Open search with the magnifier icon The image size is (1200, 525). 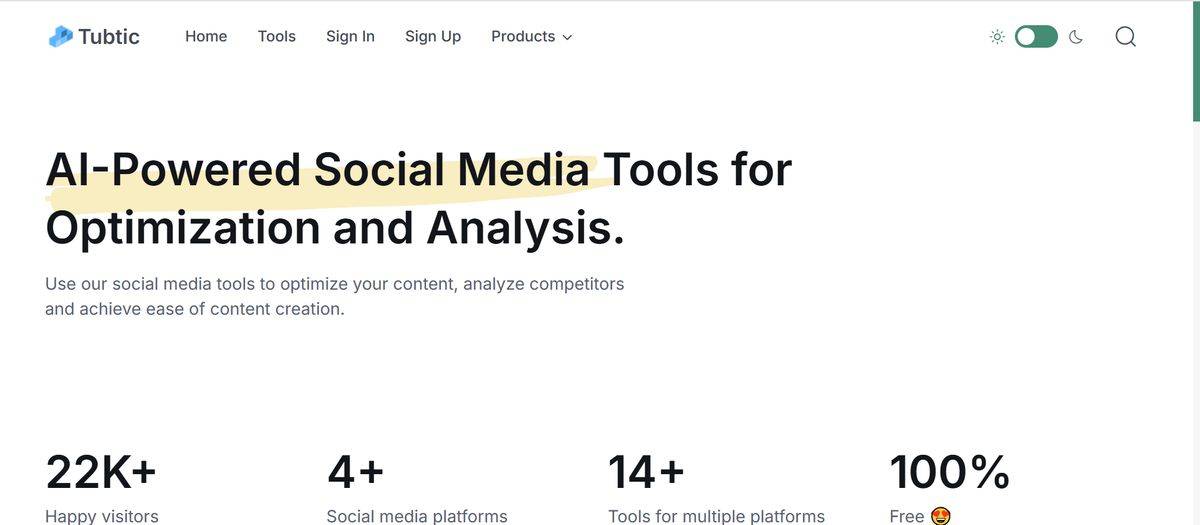pyautogui.click(x=1125, y=37)
